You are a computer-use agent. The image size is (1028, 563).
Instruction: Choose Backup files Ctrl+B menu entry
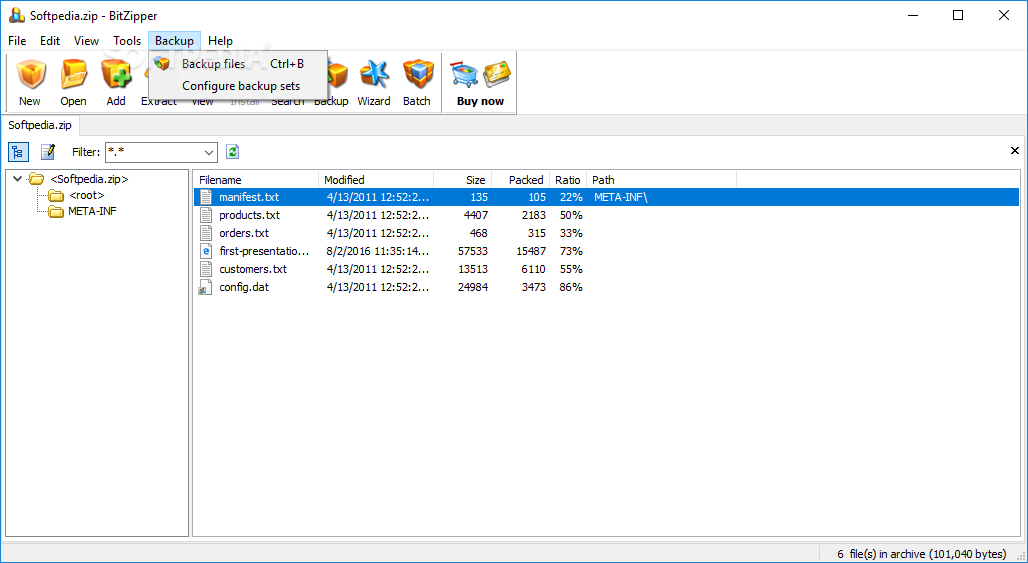point(238,64)
